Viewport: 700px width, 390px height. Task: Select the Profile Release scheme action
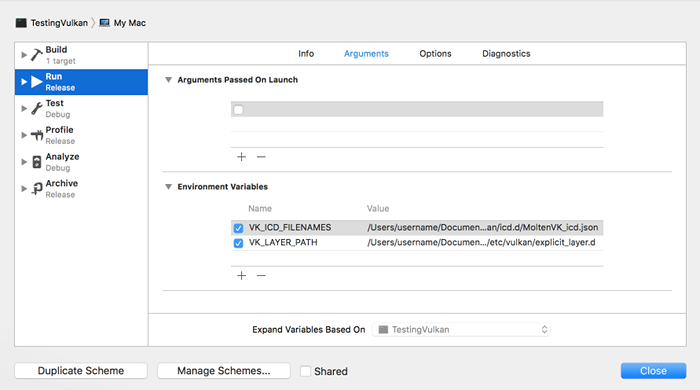(x=81, y=135)
